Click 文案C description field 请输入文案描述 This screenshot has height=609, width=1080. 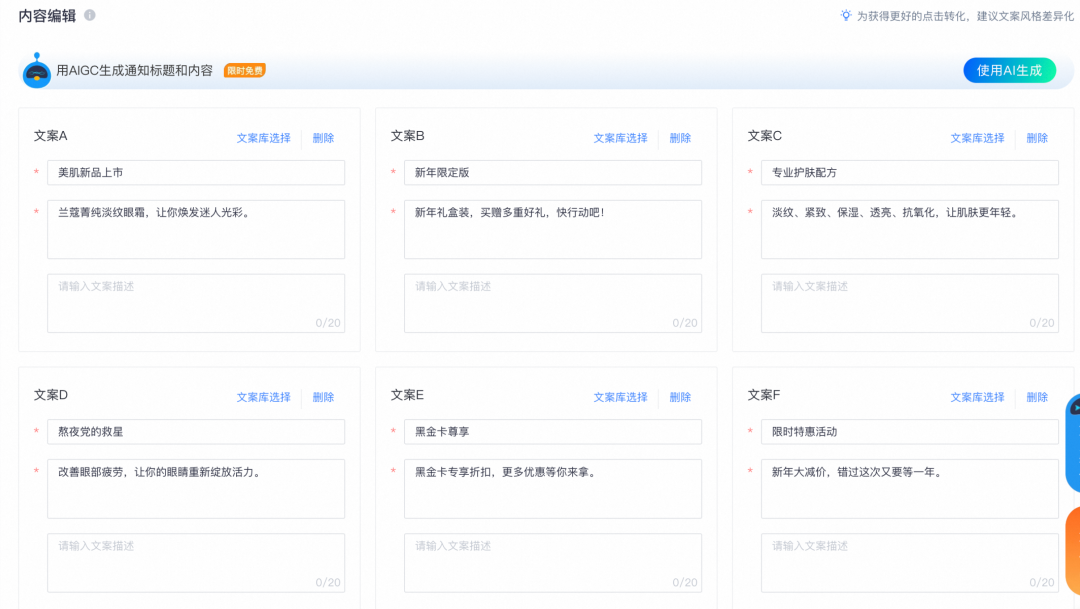(x=909, y=303)
